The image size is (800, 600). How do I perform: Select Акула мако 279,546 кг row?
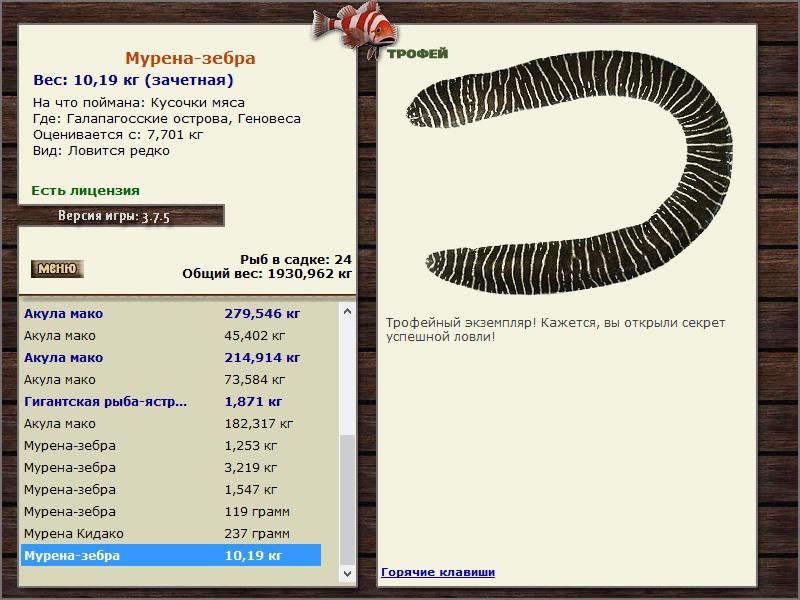171,313
